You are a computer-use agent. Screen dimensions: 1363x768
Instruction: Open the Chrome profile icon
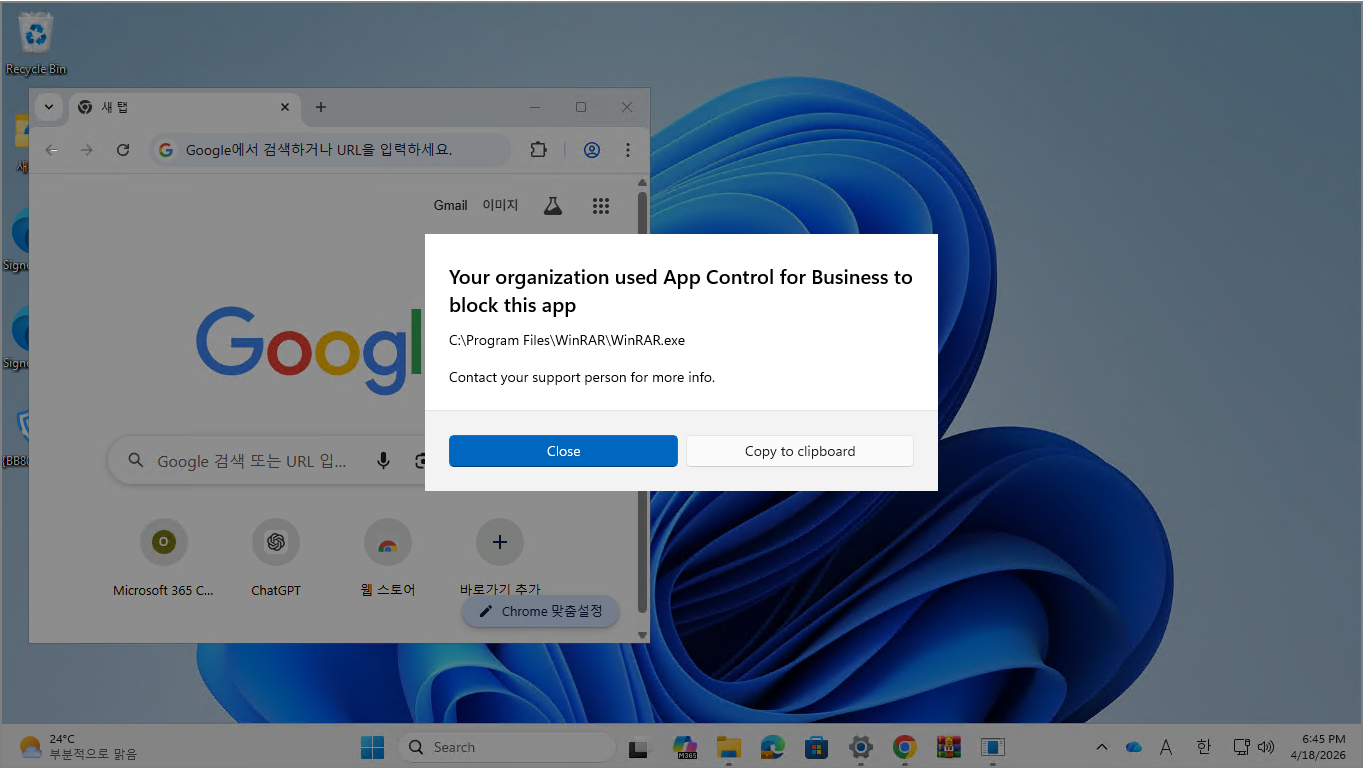tap(592, 150)
